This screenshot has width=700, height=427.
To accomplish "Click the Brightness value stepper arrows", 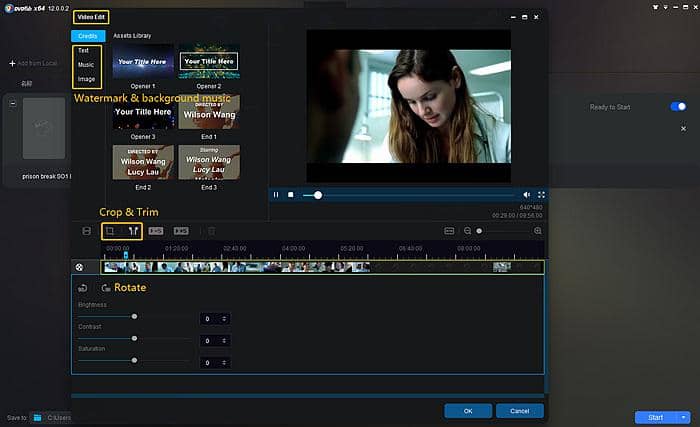I will tap(224, 319).
